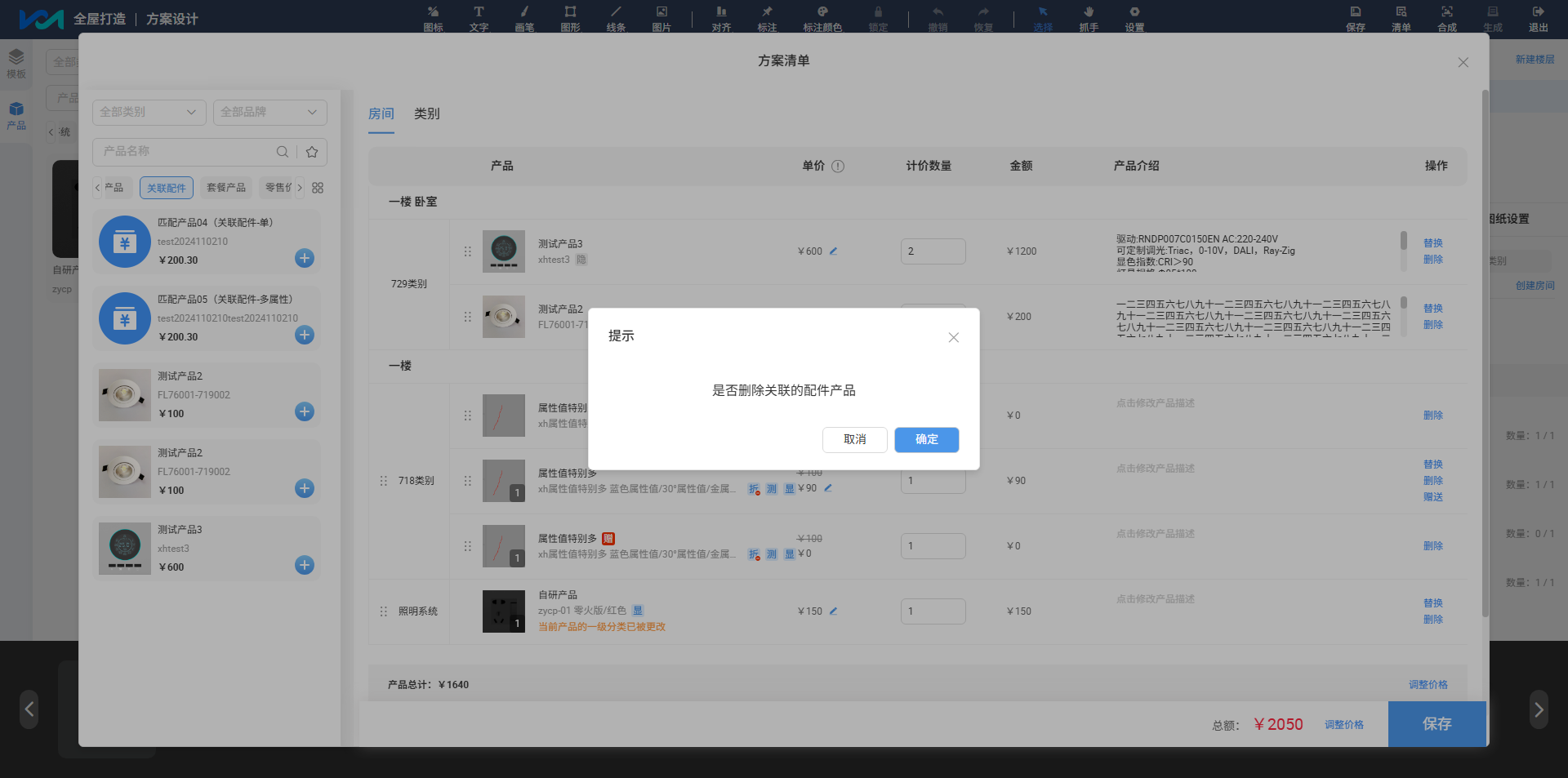Edit the ¥150 unit price for 自研产品
Image resolution: width=1568 pixels, height=778 pixels.
[x=834, y=611]
